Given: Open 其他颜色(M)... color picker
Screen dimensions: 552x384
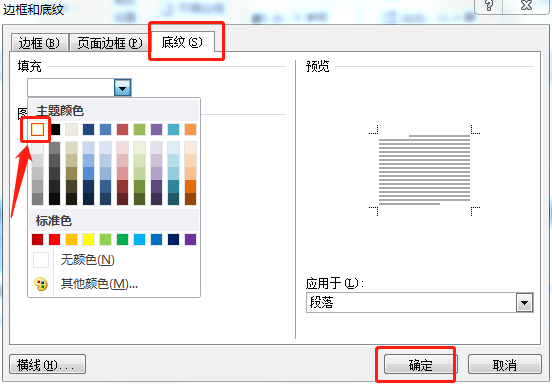Looking at the screenshot, I should pos(99,284).
